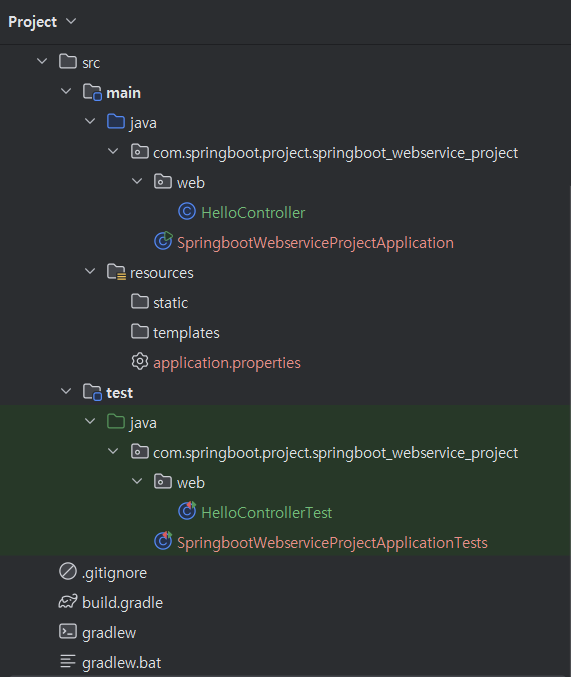Screen dimensions: 571x677
Task: Select the application.properties gear icon
Action: [x=140, y=361]
